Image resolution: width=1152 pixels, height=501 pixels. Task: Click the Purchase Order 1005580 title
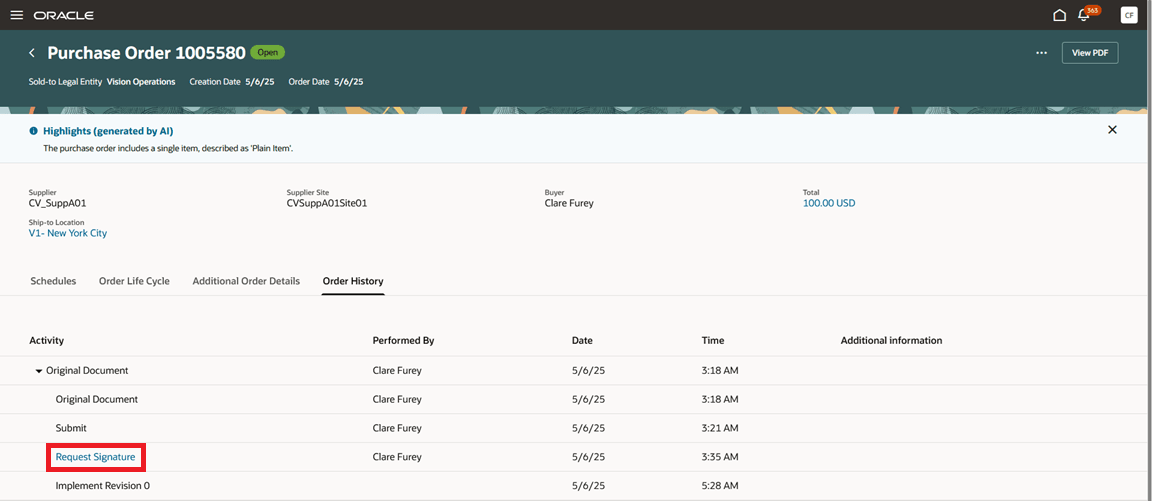[146, 53]
